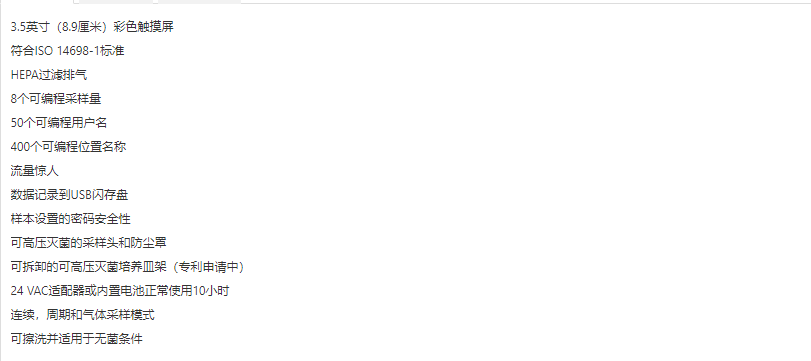Select the 数据记录到USB闪存盘 line
This screenshot has height=361, width=811.
point(69,195)
